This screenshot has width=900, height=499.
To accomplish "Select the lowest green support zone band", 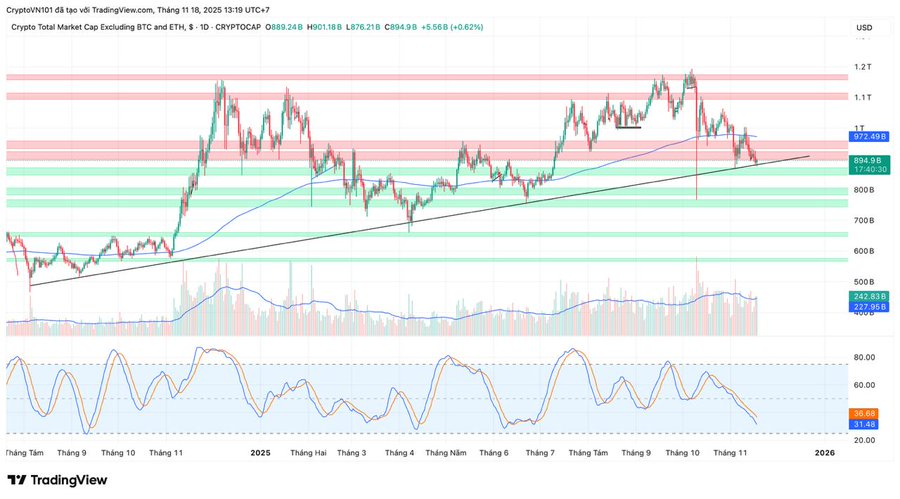I will pyautogui.click(x=400, y=259).
